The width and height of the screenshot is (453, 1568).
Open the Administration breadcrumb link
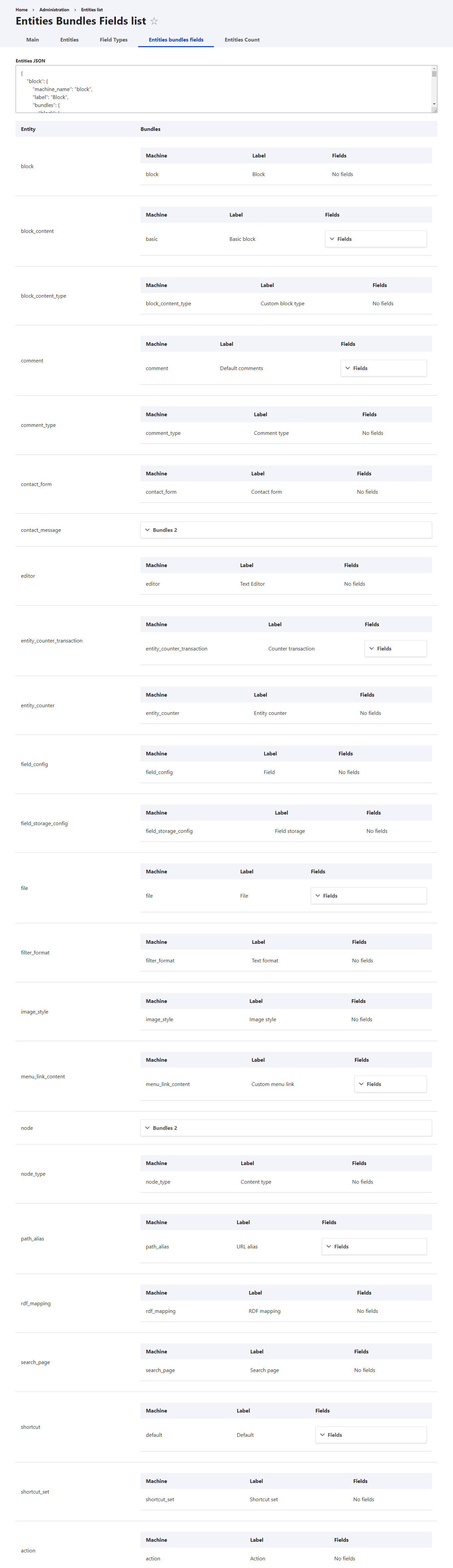tap(54, 10)
